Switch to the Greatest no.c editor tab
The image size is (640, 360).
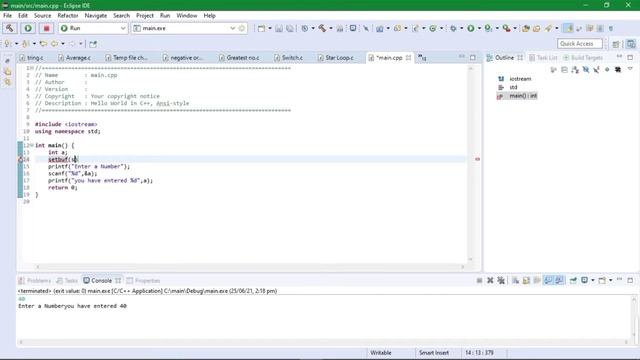point(239,58)
